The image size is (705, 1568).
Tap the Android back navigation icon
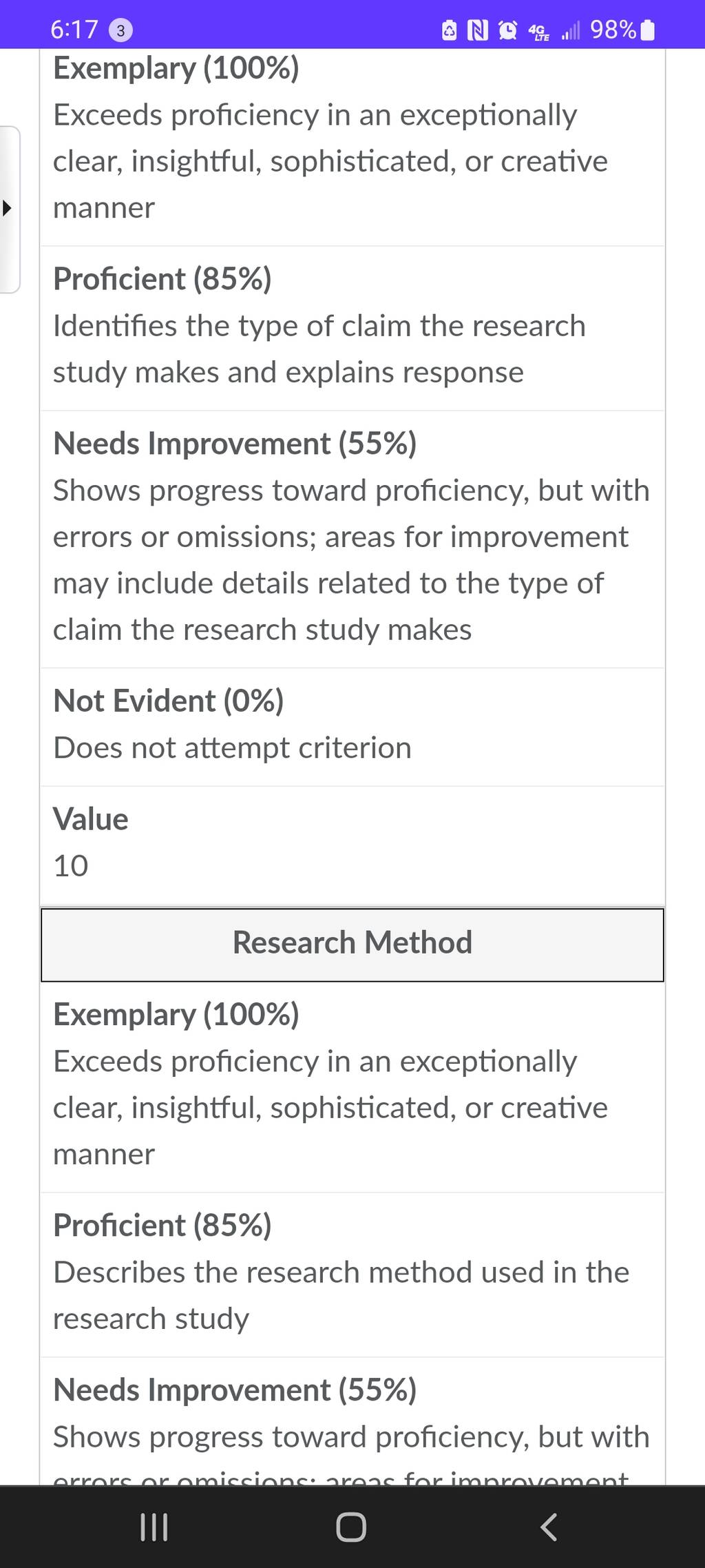click(549, 1527)
